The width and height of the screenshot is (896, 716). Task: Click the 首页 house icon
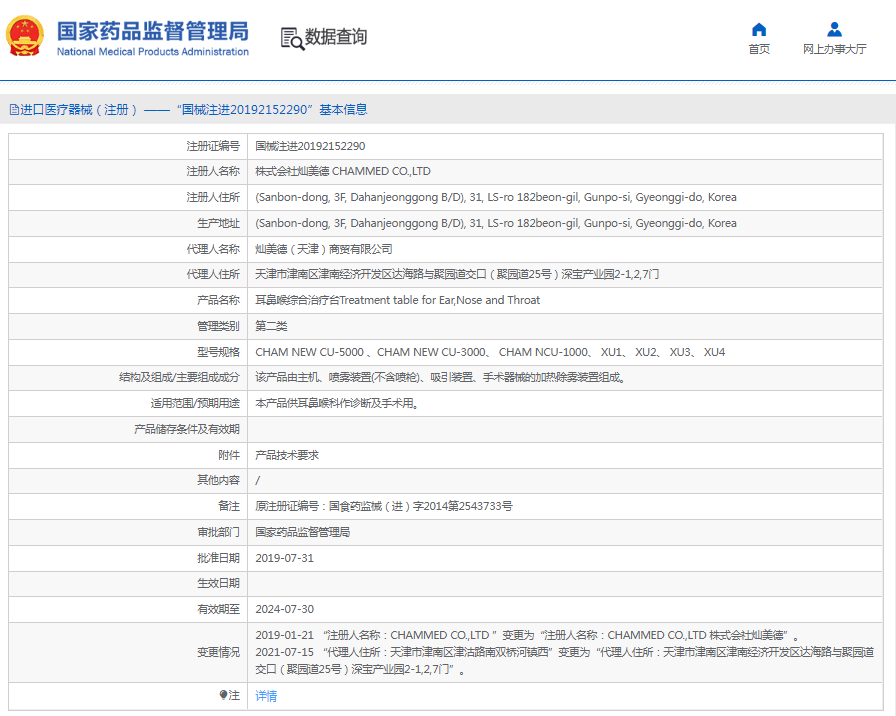759,29
